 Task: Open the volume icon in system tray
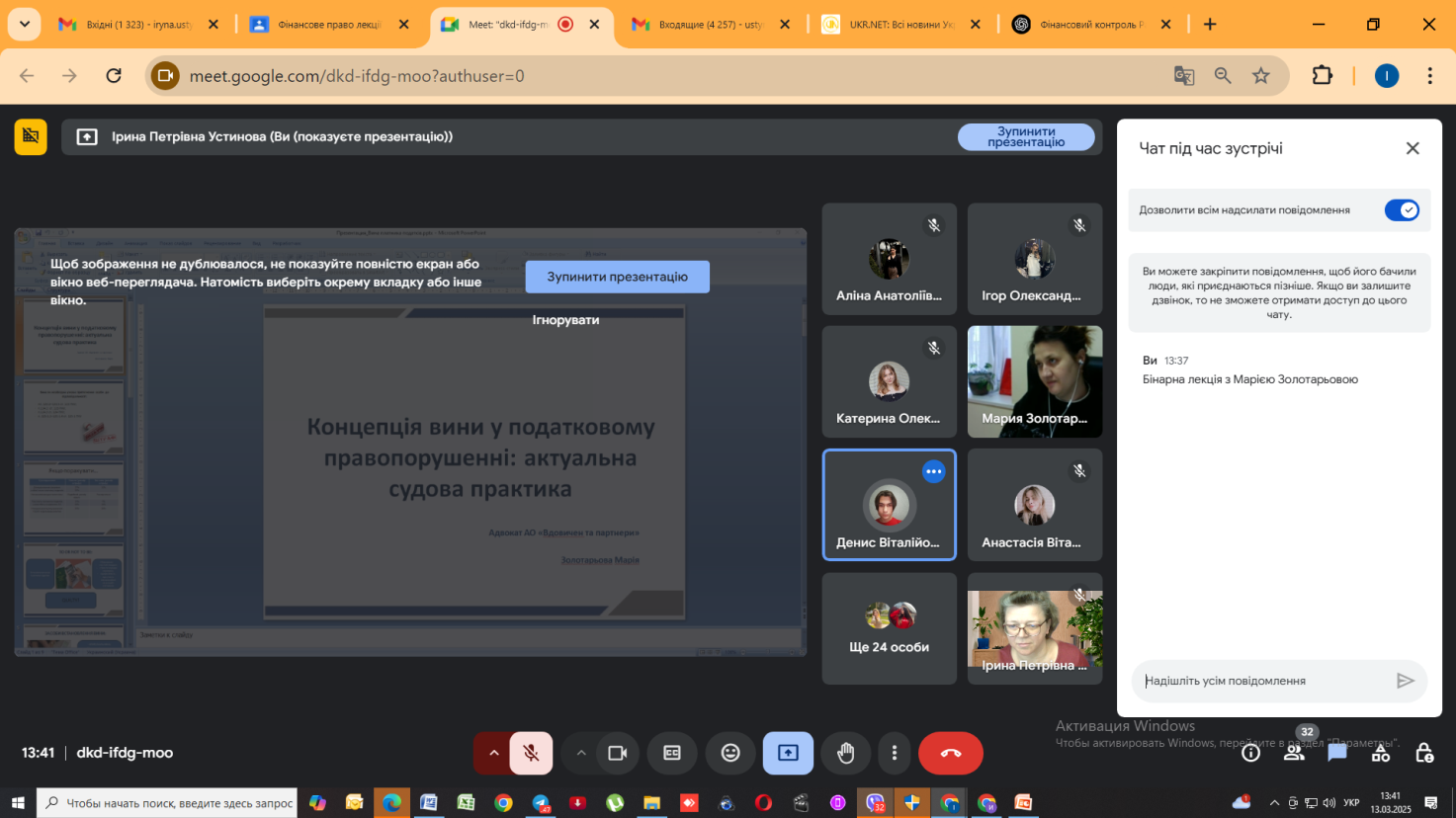[x=1328, y=803]
